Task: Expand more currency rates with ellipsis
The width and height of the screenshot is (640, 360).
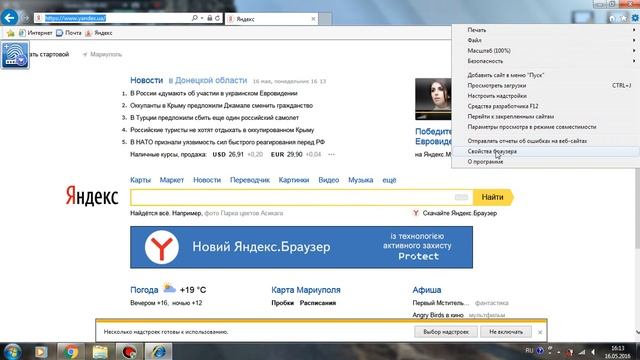Action: 331,155
